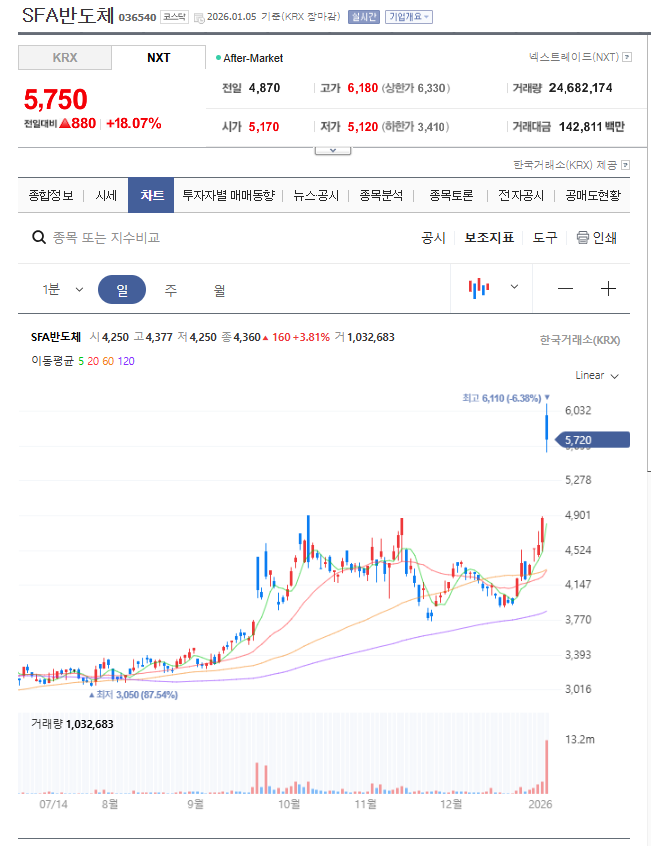Click the calendar icon beside 2026.01.05
This screenshot has height=846, width=651.
[x=199, y=18]
